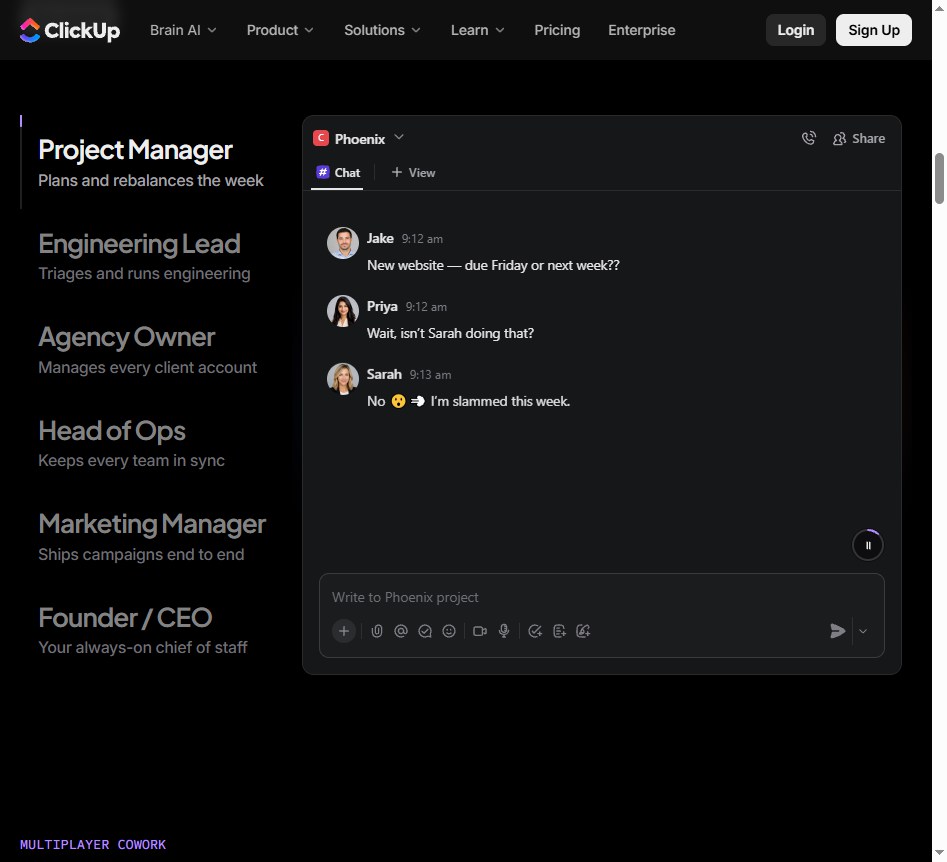Click message 'New website — due Friday or next week??'
The height and width of the screenshot is (862, 947).
pyautogui.click(x=493, y=265)
